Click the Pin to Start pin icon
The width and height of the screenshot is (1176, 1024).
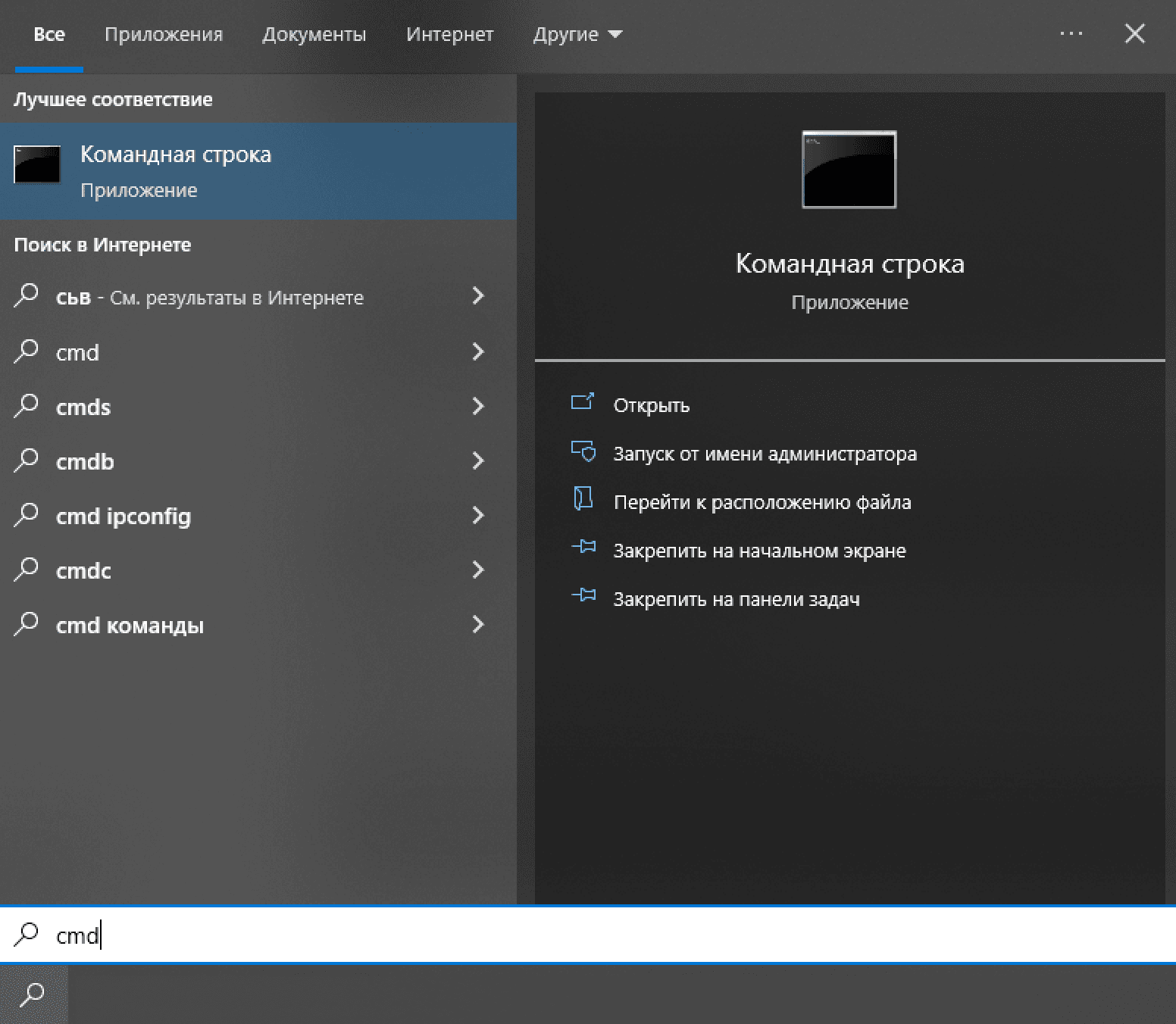583,548
